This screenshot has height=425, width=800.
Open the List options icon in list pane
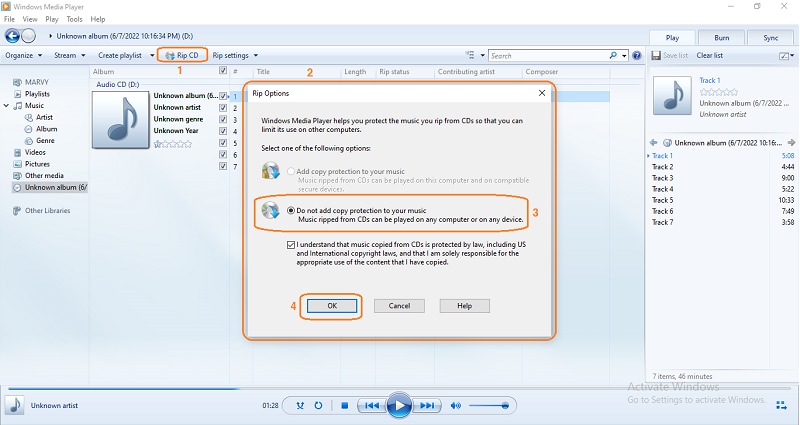point(784,56)
